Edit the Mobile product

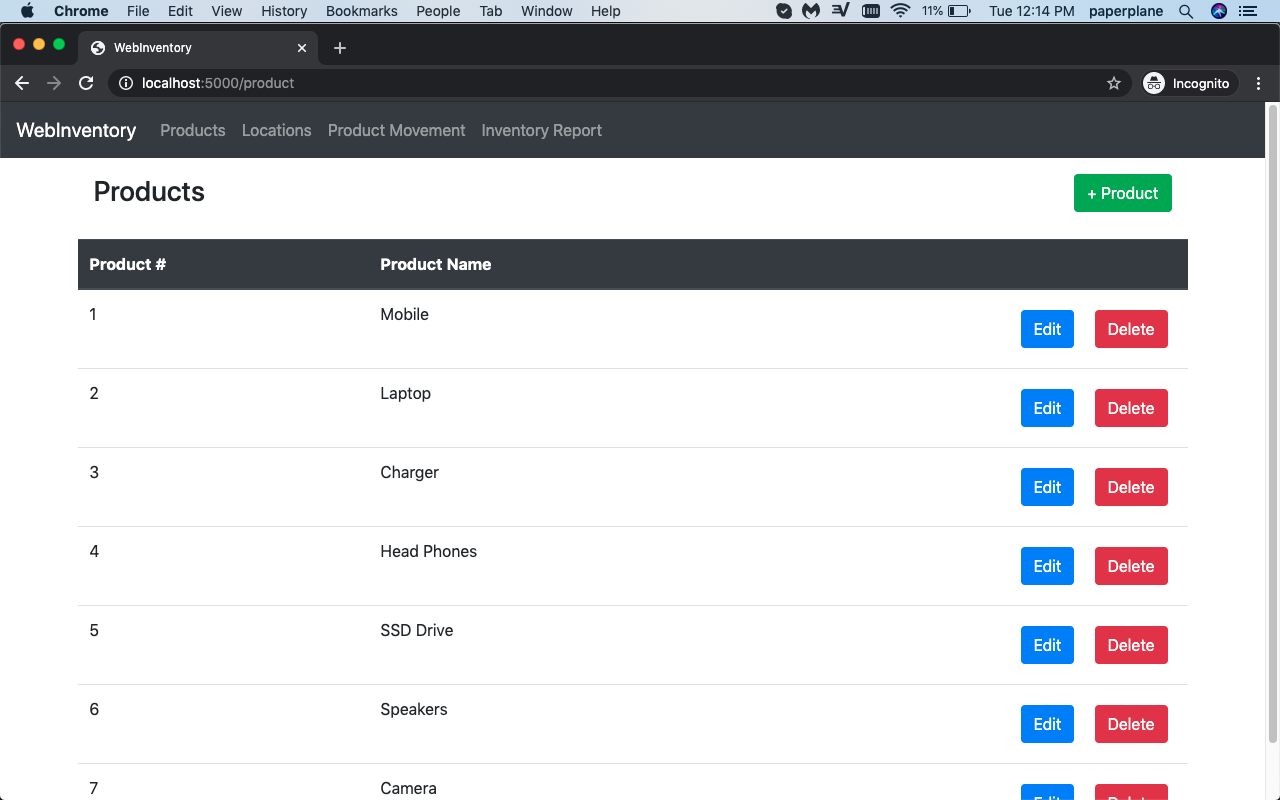[1047, 329]
